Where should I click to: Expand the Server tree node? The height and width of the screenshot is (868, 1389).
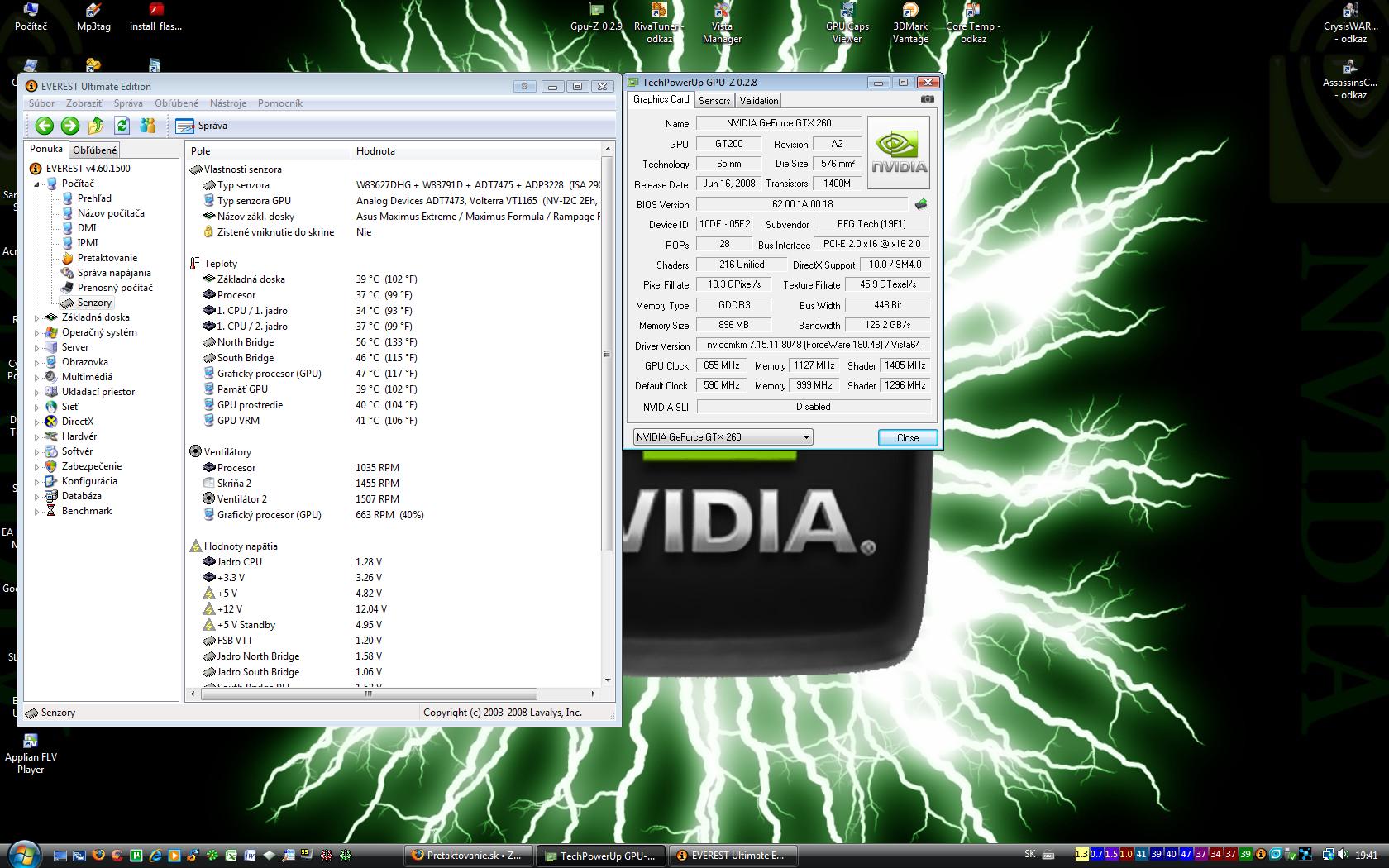[x=37, y=347]
